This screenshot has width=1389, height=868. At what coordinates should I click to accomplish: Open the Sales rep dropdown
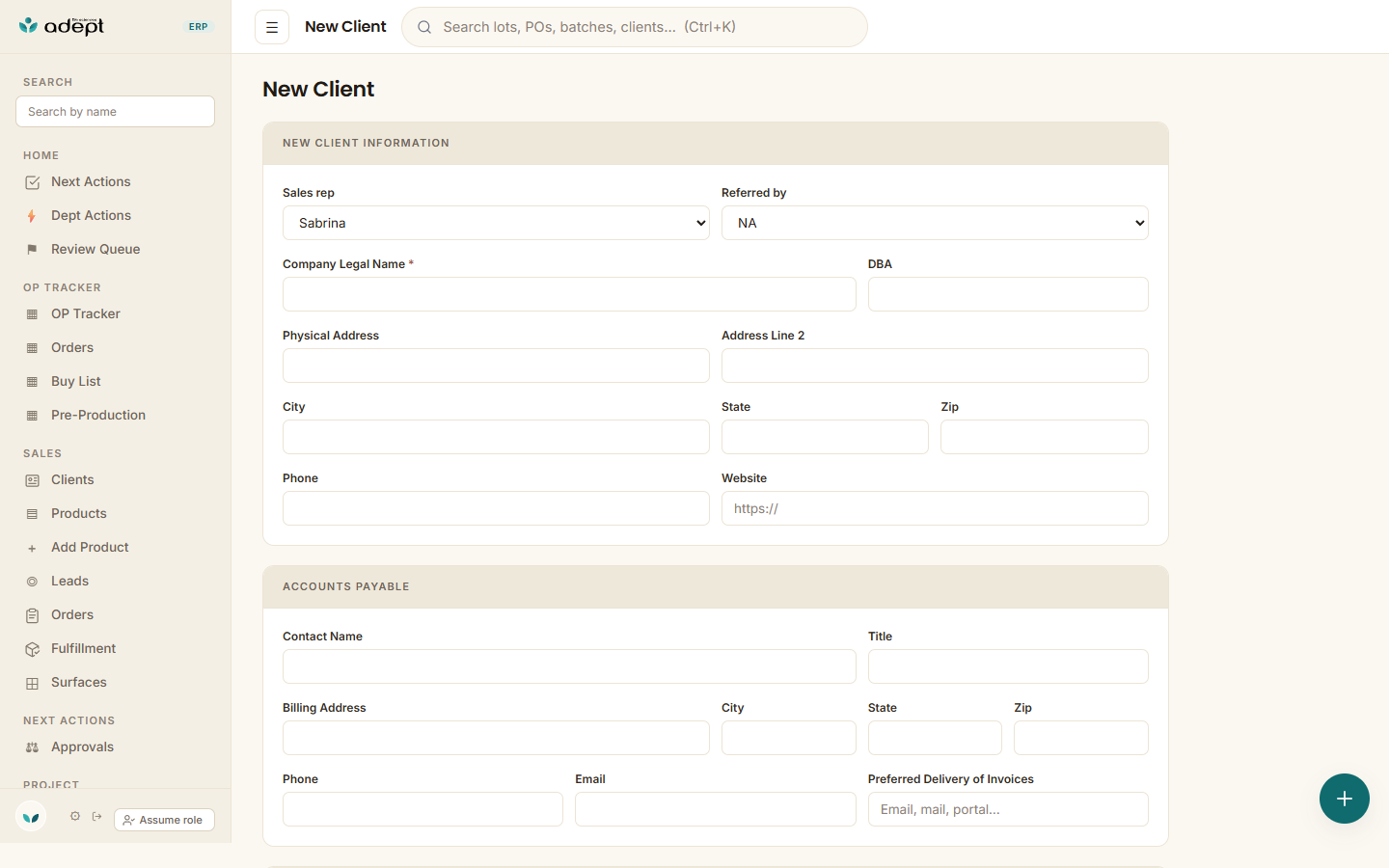point(496,223)
